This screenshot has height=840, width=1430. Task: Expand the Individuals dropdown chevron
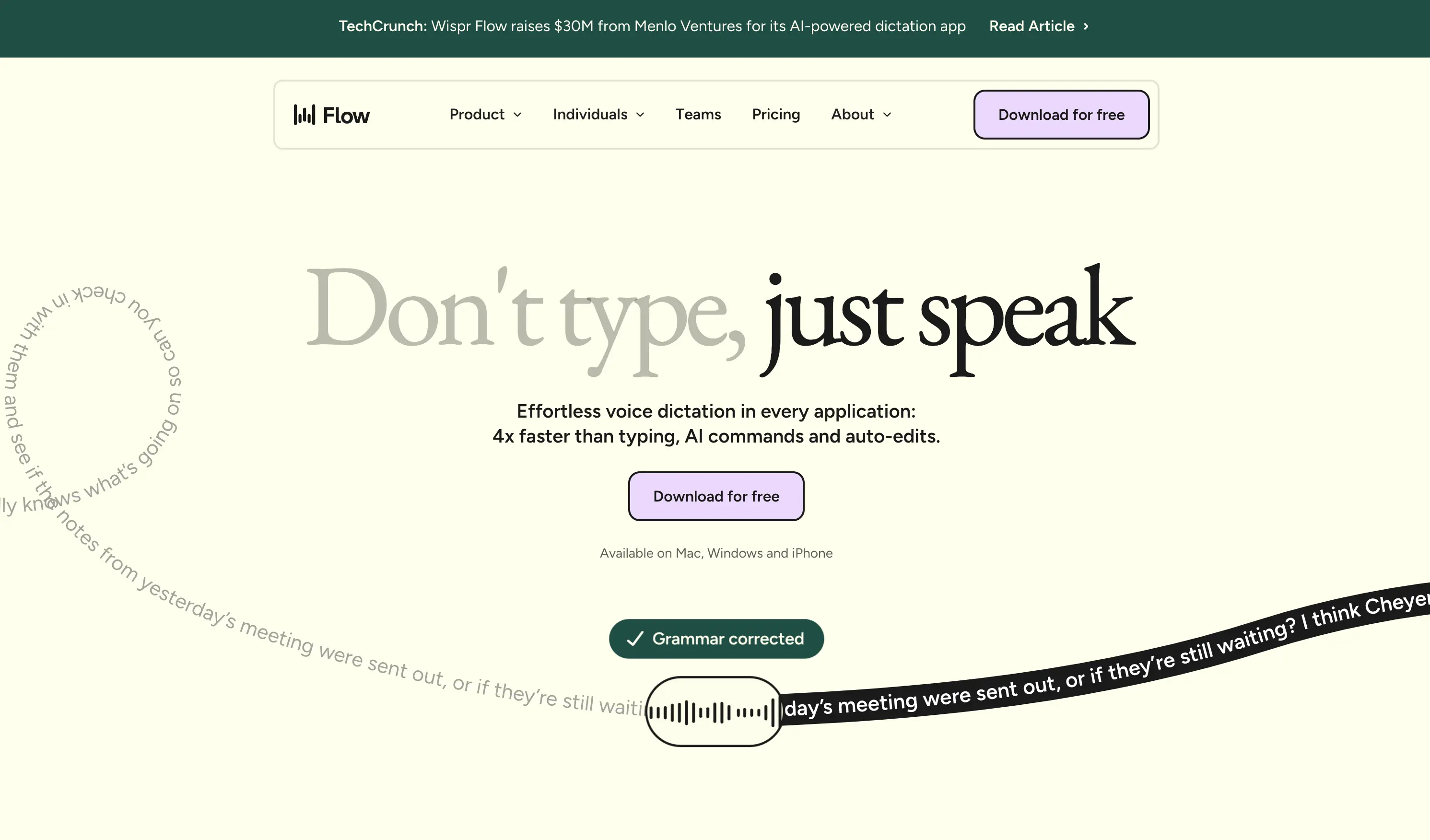pos(641,115)
